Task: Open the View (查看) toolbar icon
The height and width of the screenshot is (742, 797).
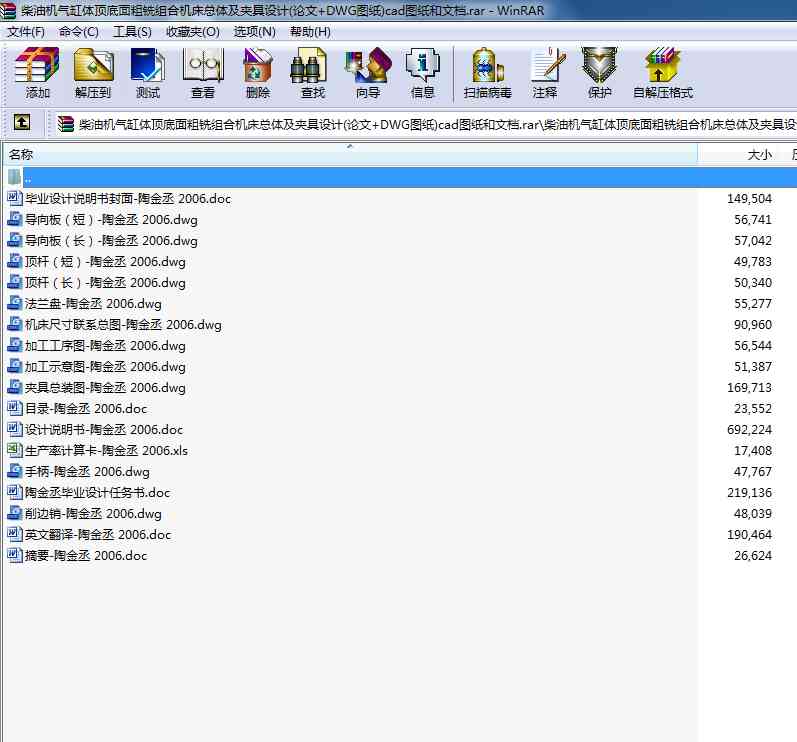Action: (x=203, y=73)
